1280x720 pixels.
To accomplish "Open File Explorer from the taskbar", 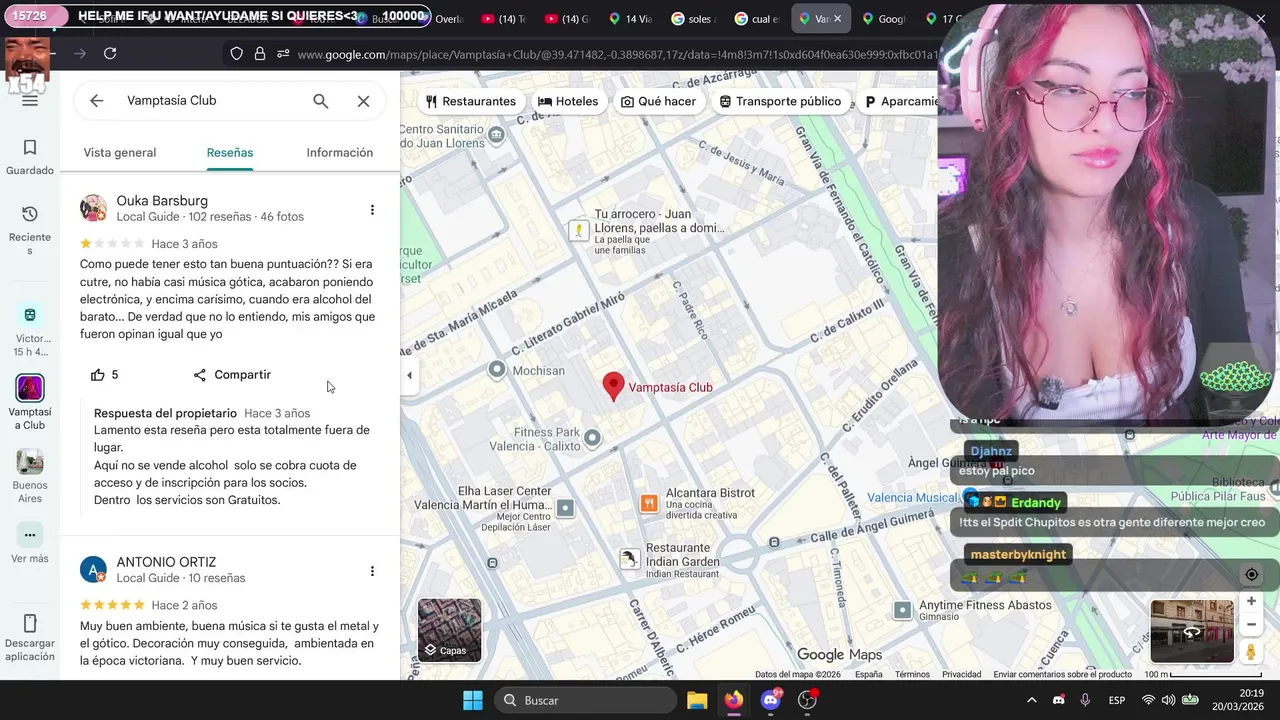I will click(x=697, y=700).
